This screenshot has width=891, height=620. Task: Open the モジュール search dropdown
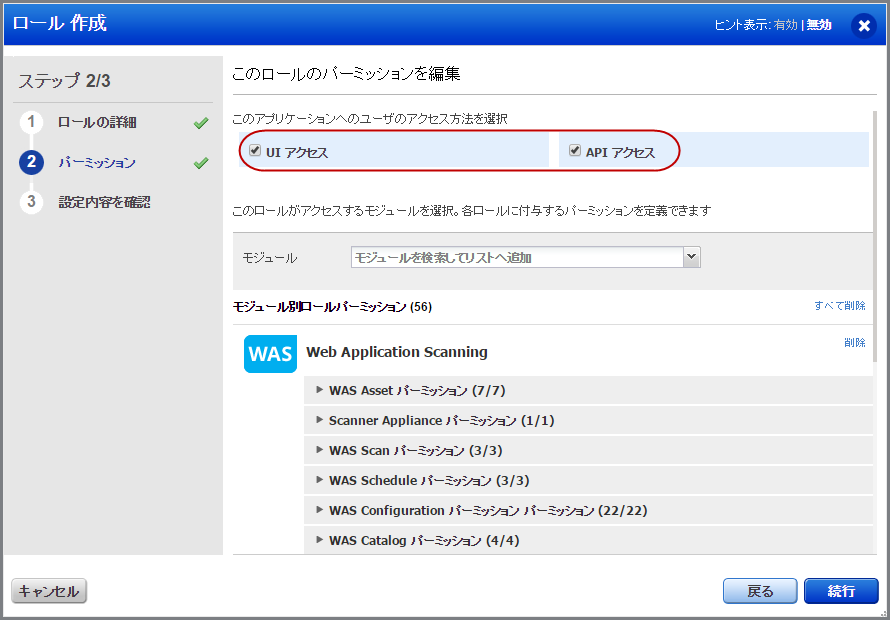[x=692, y=257]
